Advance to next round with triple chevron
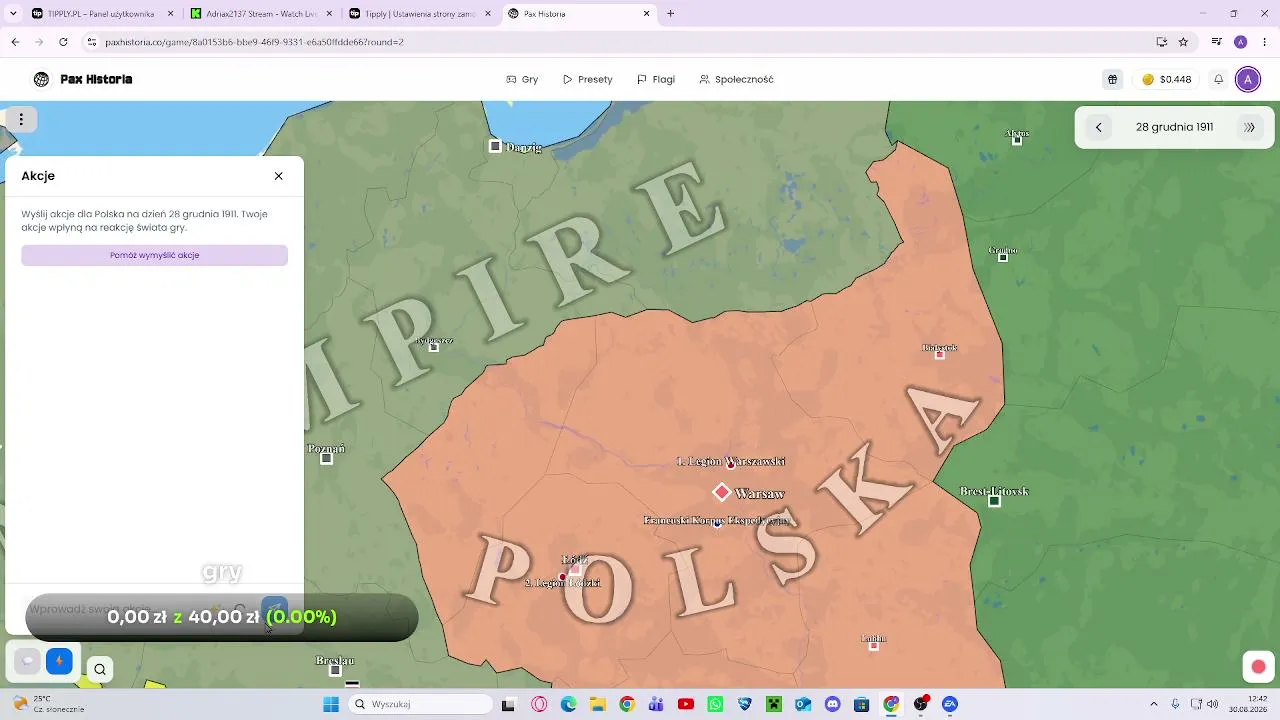Screen dimensions: 1280x720 [x=1249, y=127]
